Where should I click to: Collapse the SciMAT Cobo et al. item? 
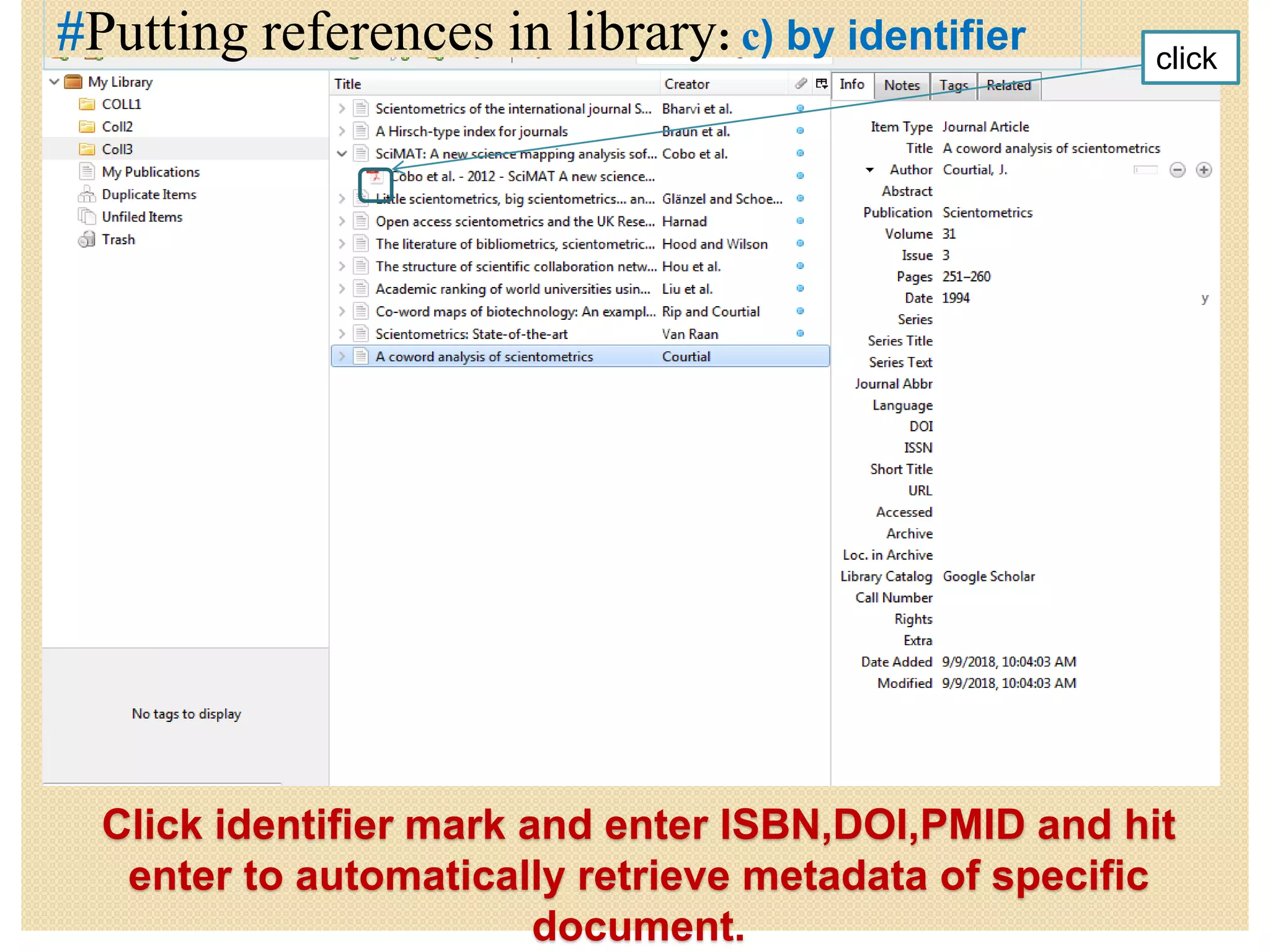(x=341, y=154)
